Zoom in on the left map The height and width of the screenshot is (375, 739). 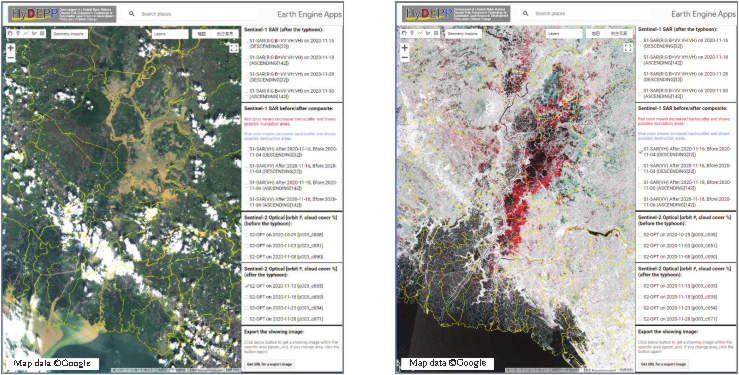[x=11, y=48]
